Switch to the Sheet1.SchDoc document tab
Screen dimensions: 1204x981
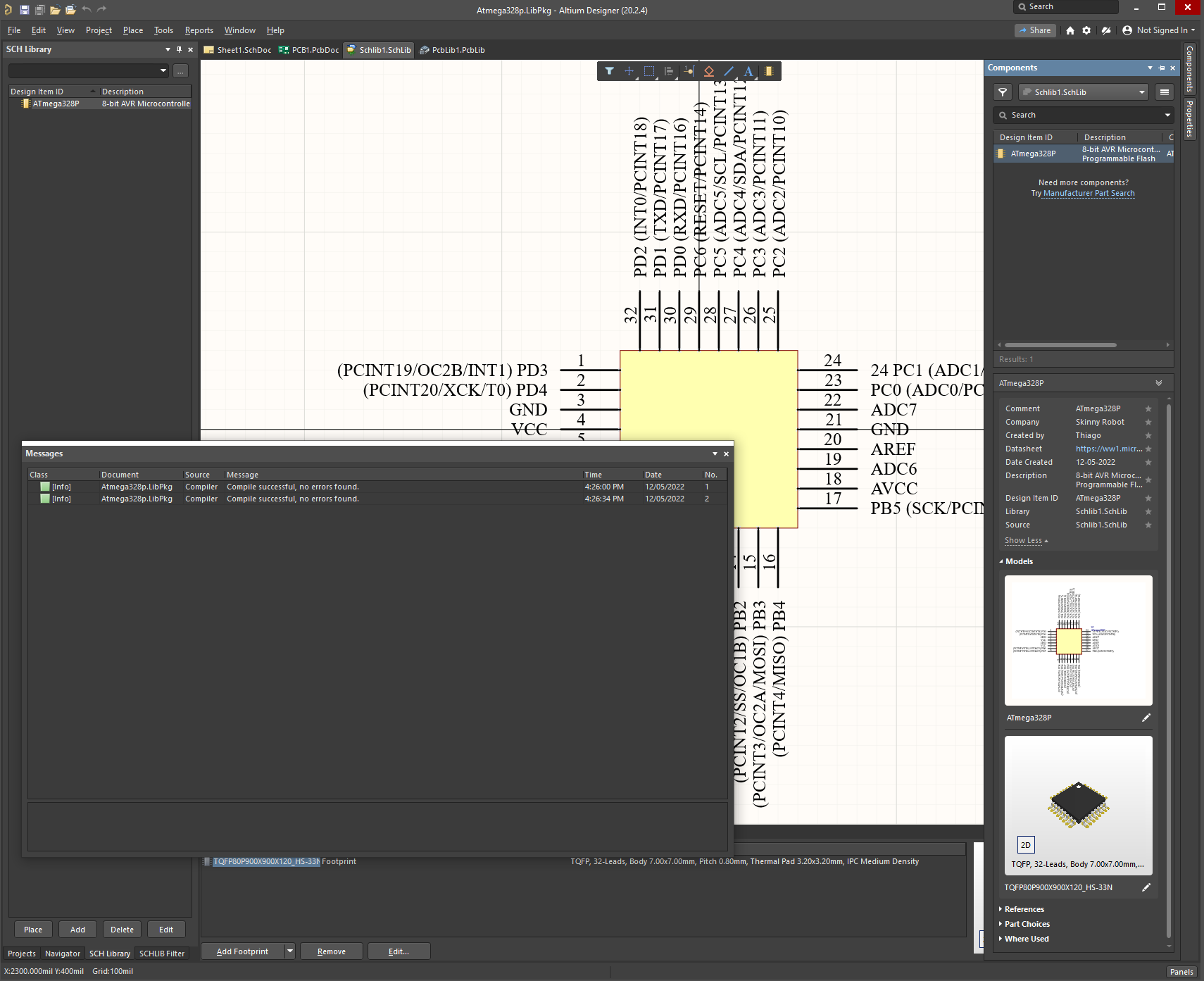click(x=238, y=50)
